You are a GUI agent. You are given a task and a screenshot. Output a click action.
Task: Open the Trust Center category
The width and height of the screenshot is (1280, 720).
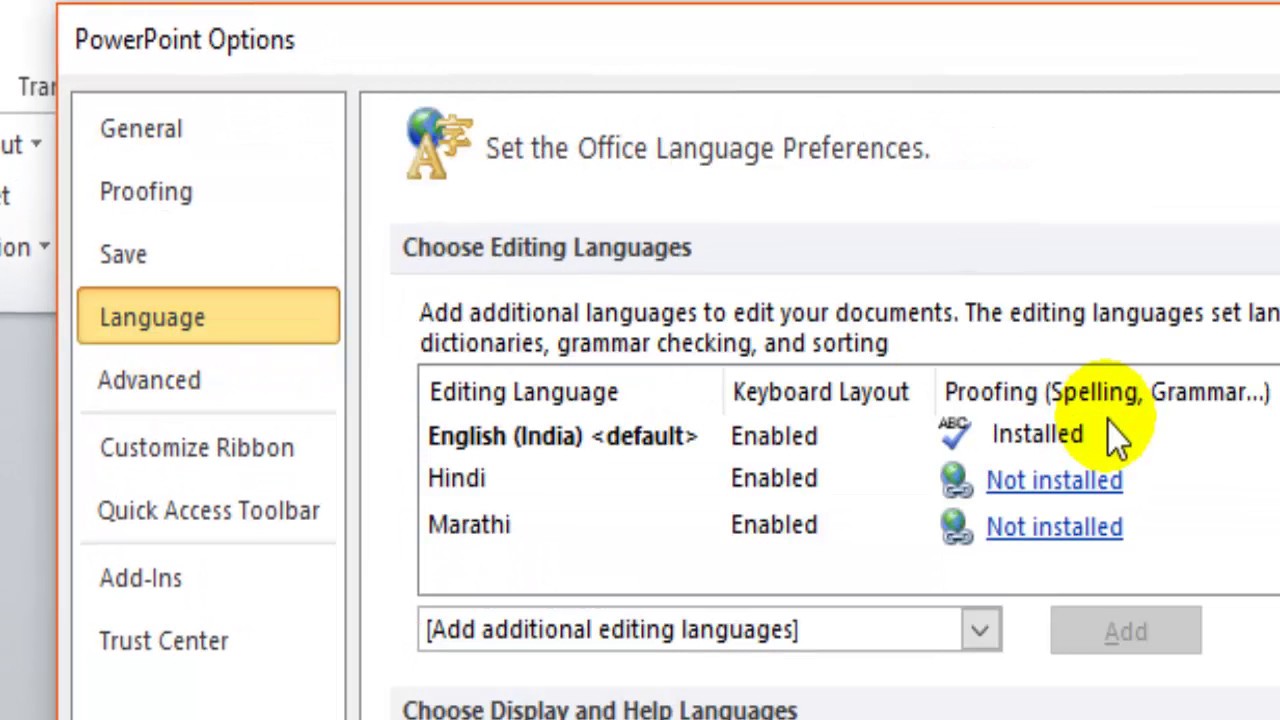pyautogui.click(x=164, y=641)
